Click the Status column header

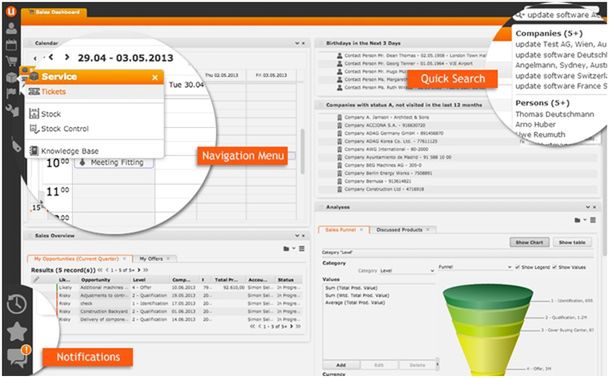[x=285, y=280]
